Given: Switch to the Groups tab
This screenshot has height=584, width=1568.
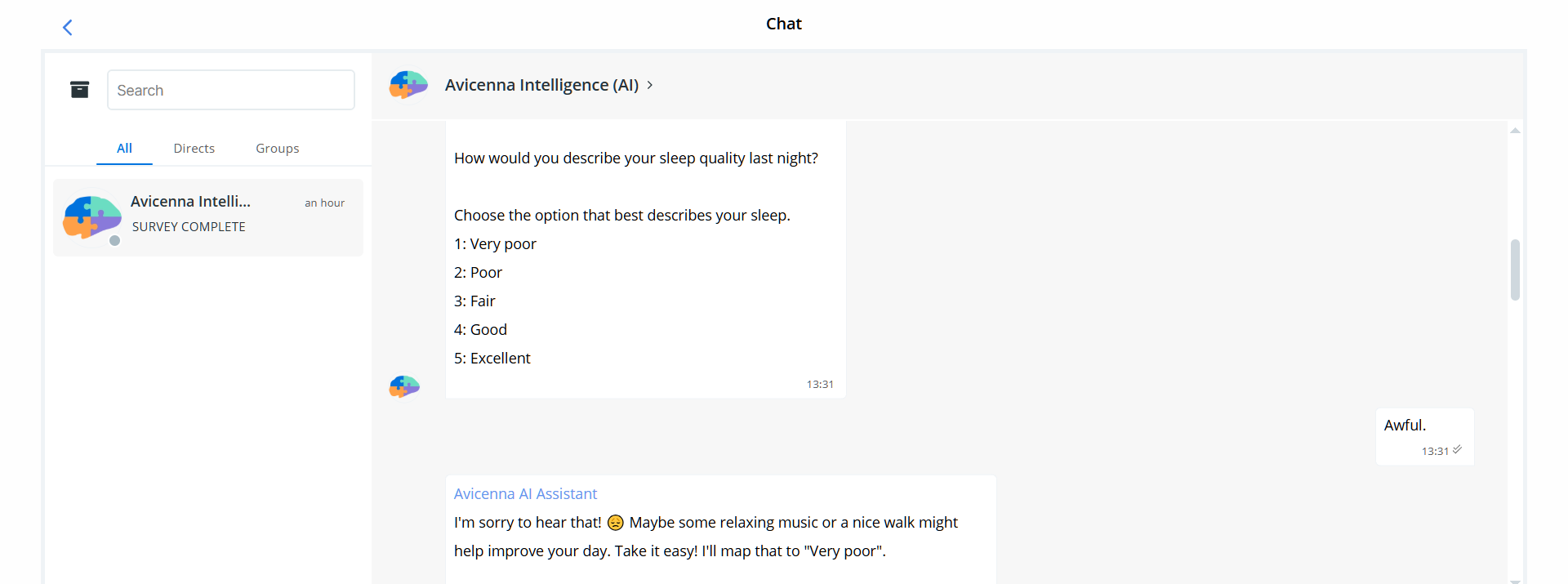Looking at the screenshot, I should pos(278,149).
